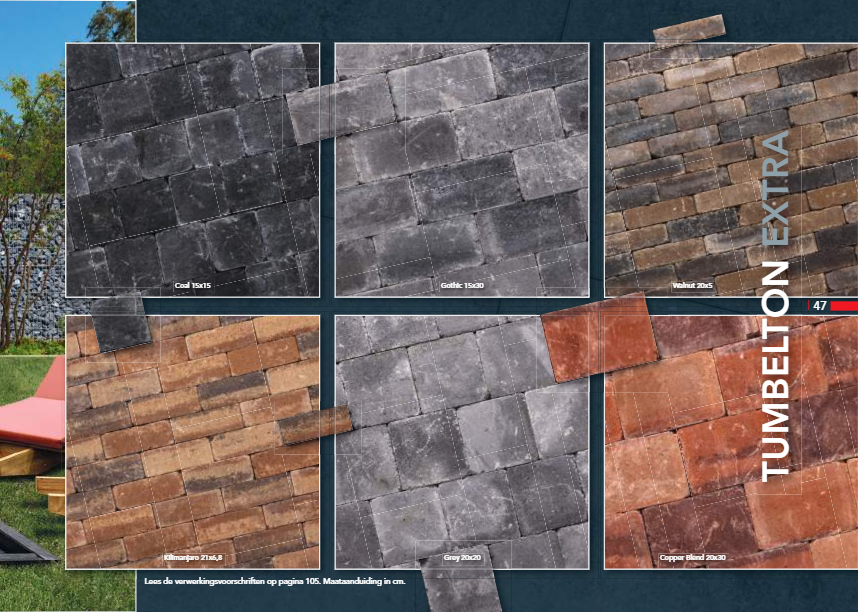Screen dimensions: 858x612
Task: Select the "Kilimanjaro 21x6,8" caption
Action: coord(193,558)
